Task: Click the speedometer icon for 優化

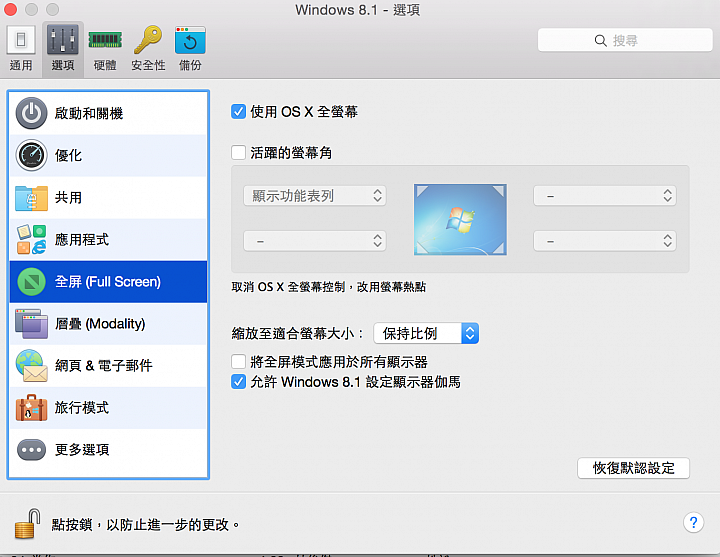Action: click(31, 155)
